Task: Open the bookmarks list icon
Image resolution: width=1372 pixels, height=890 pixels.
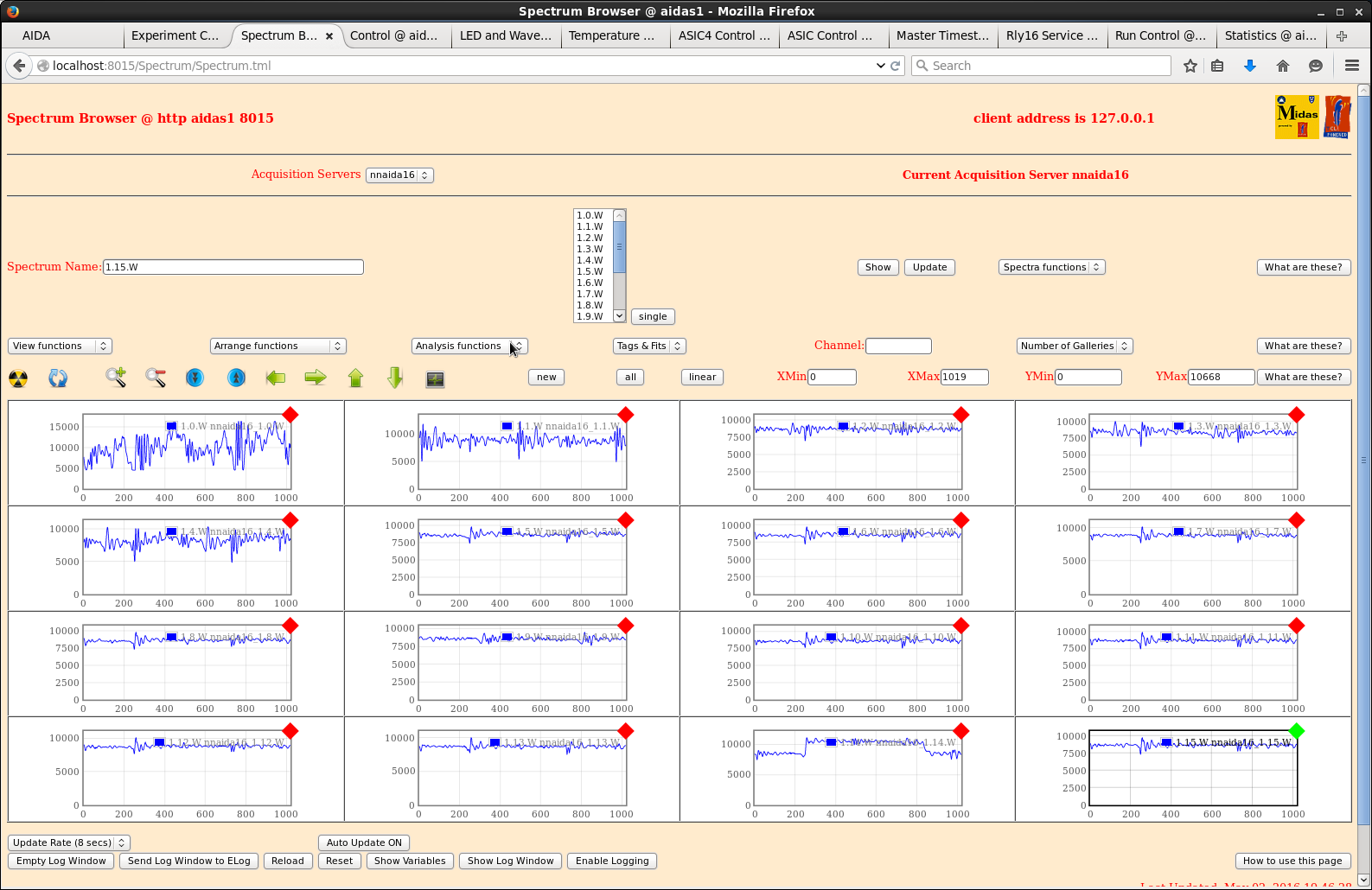Action: 1217,66
